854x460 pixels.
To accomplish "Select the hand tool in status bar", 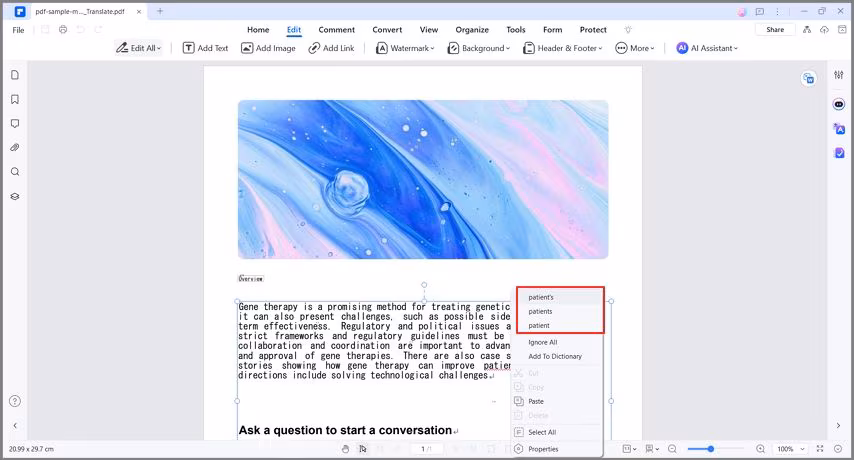I will pos(345,449).
